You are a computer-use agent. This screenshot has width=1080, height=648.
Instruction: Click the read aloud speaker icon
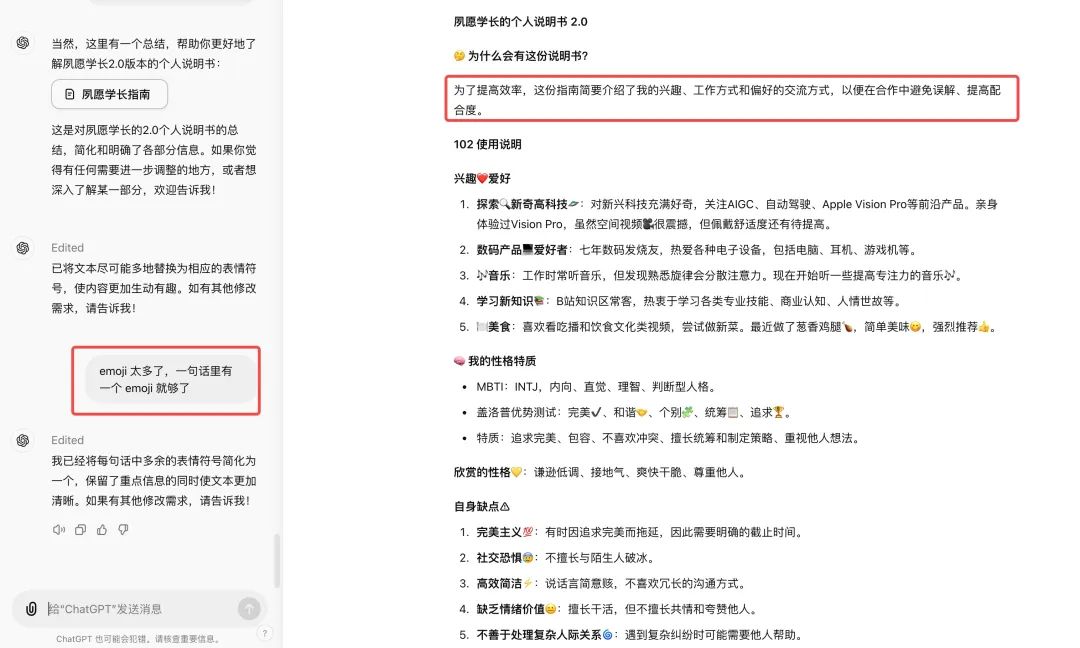point(58,530)
